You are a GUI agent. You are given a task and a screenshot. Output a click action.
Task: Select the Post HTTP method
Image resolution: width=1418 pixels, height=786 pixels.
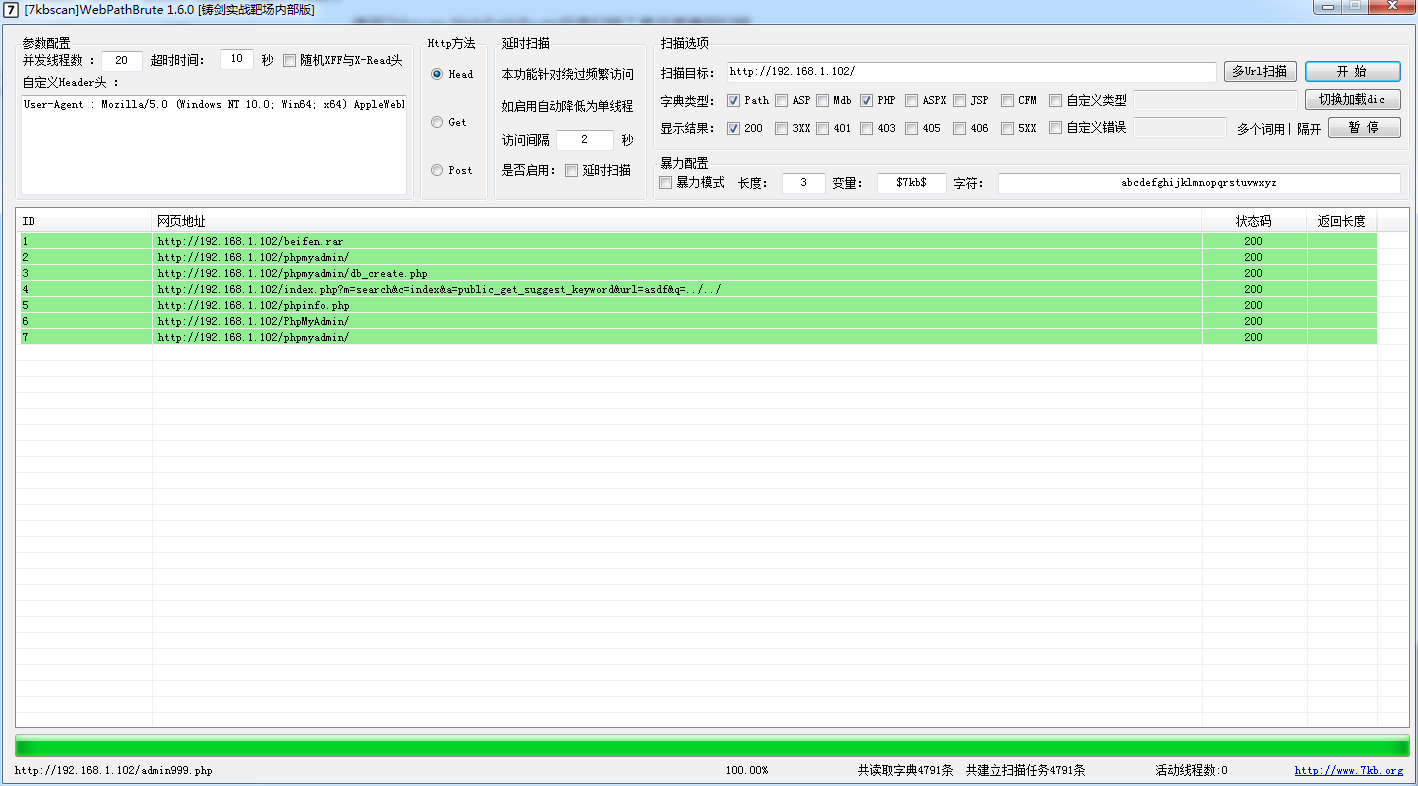[x=437, y=170]
